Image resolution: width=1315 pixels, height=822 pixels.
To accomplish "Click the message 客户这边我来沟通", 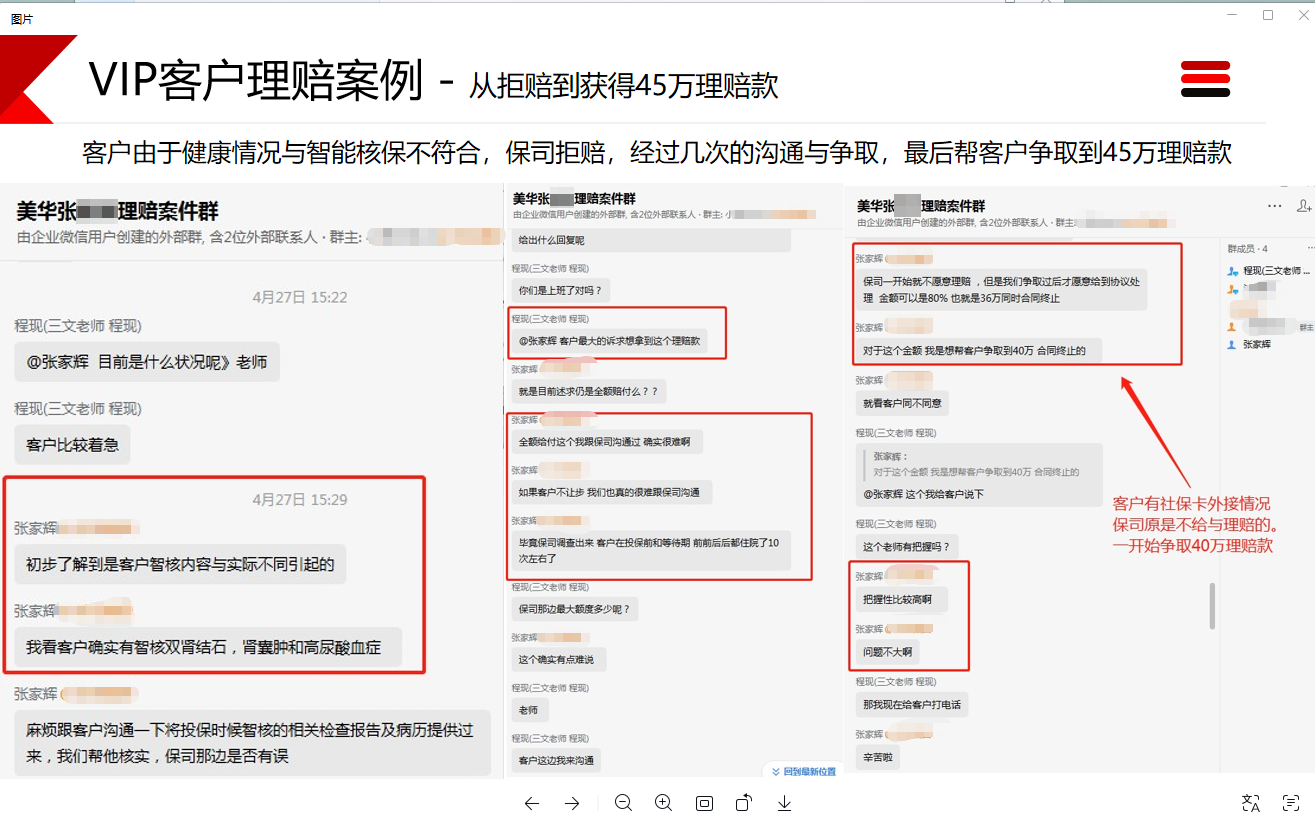I will tap(556, 760).
